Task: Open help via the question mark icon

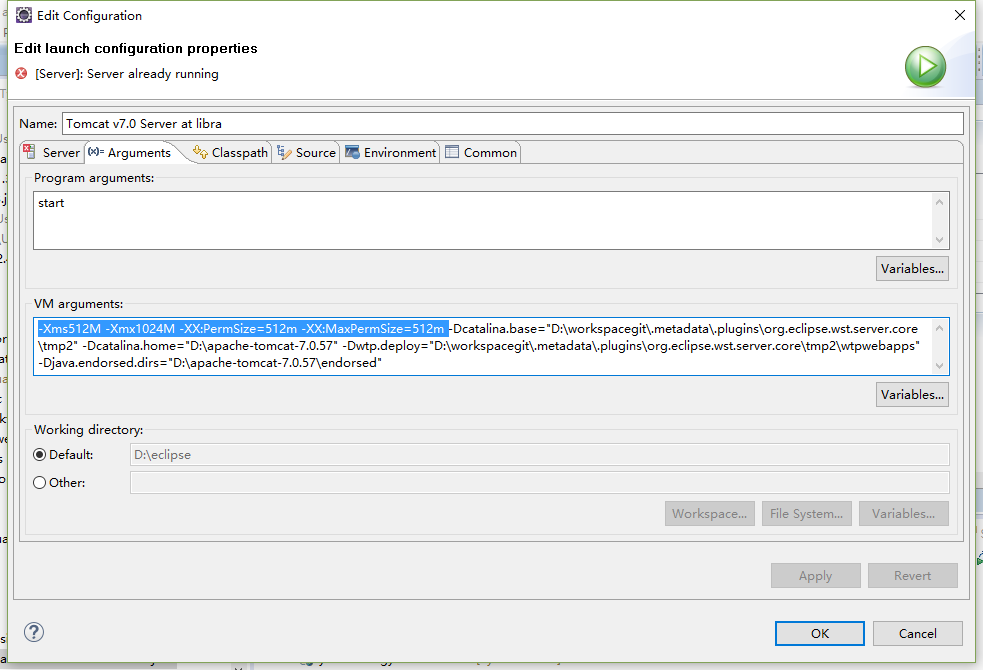Action: tap(34, 632)
